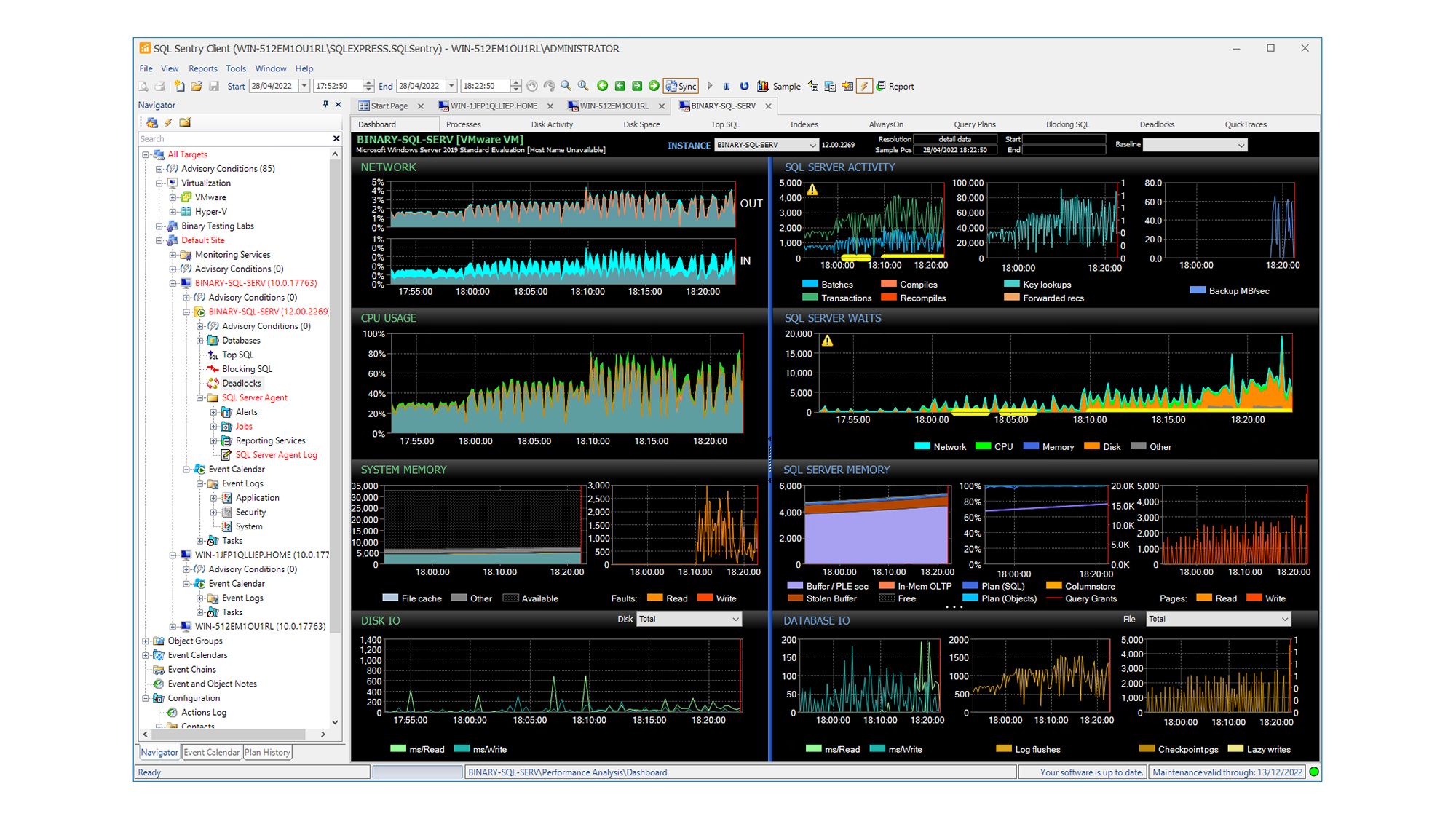The image size is (1456, 819).
Task: Click the Zoom In magnifier icon
Action: point(583,86)
